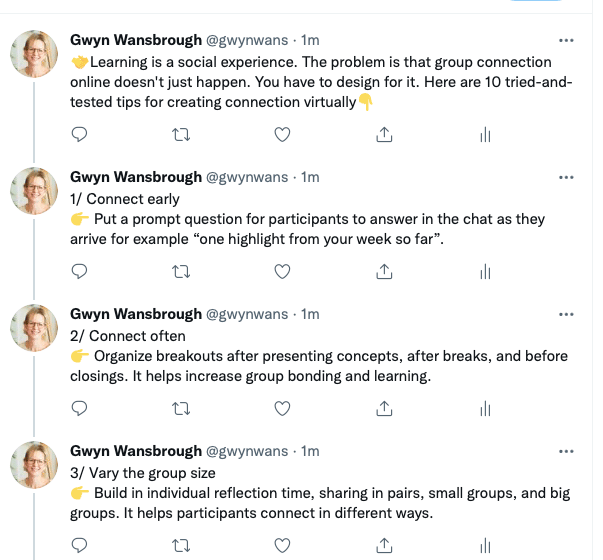Retweet the 'Learning is a social experience' tweet

[x=182, y=134]
